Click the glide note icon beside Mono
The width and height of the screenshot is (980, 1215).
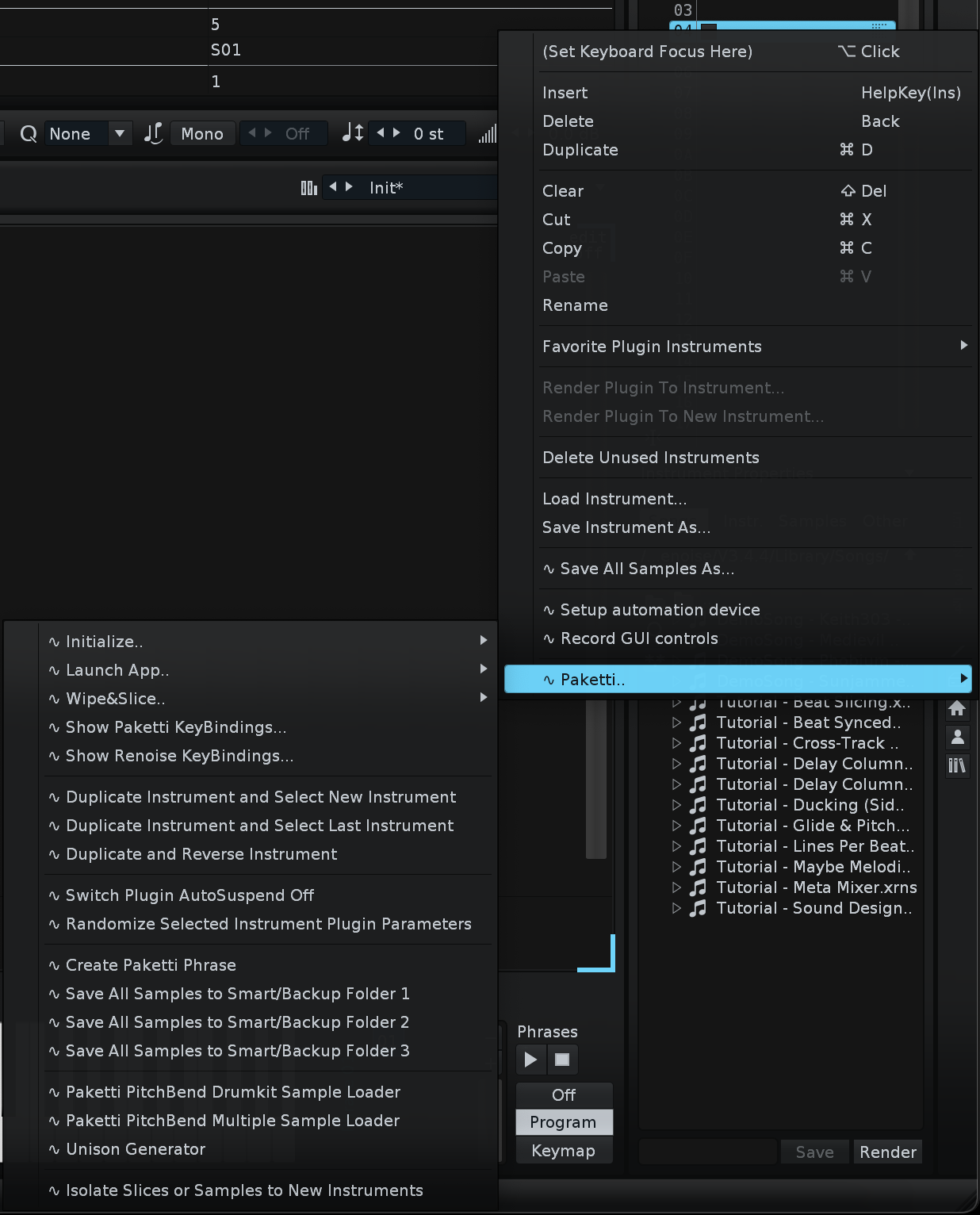pyautogui.click(x=153, y=134)
